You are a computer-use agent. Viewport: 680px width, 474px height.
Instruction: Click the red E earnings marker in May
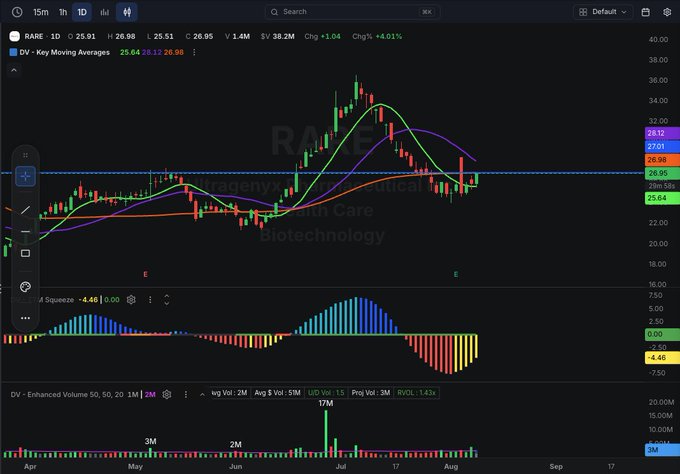click(x=145, y=274)
